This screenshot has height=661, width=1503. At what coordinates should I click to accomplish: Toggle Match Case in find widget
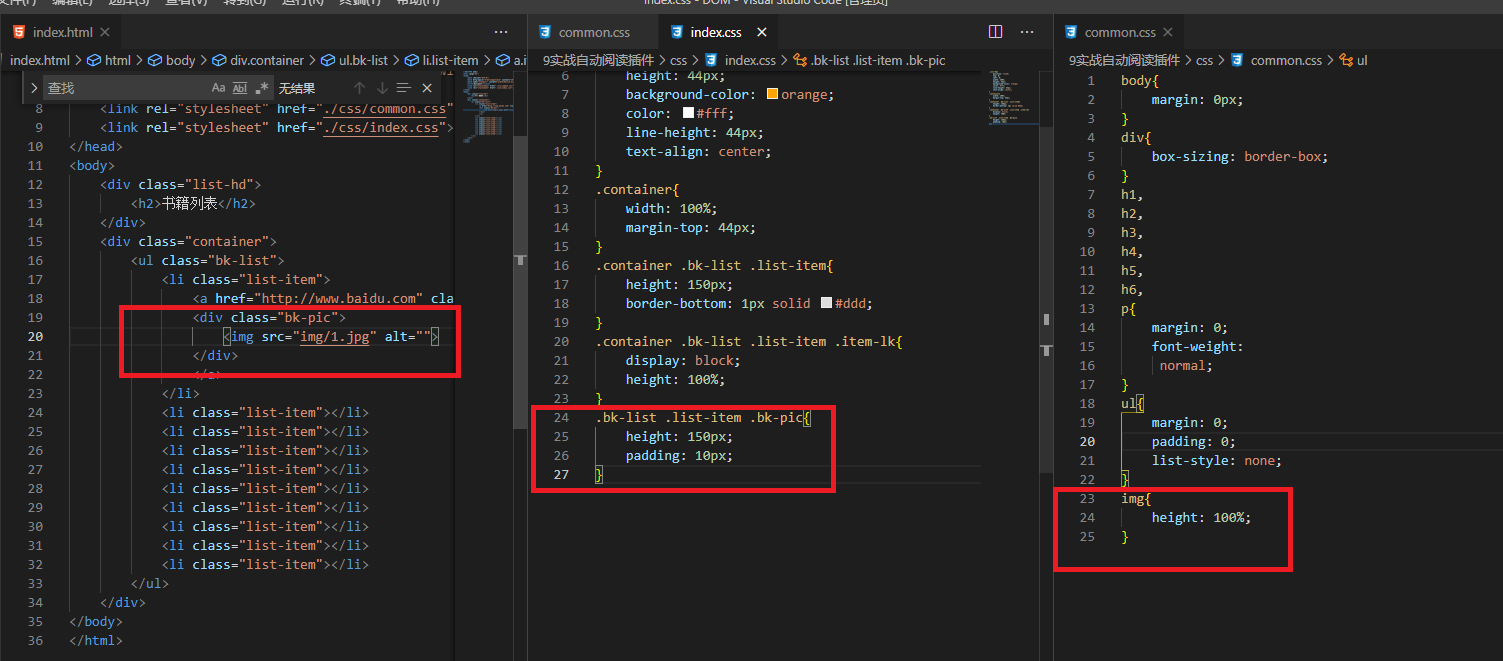tap(219, 88)
